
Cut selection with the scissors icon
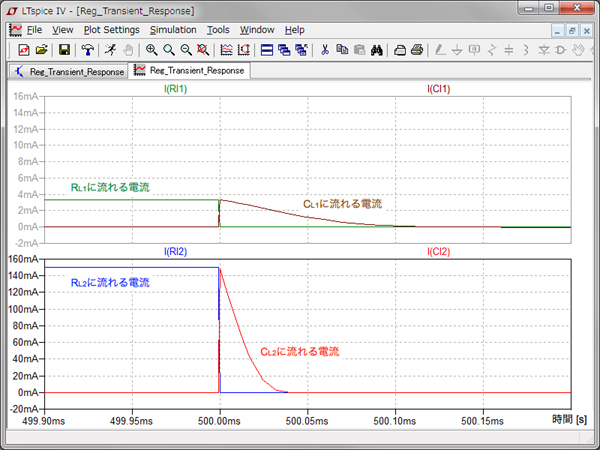pyautogui.click(x=325, y=49)
